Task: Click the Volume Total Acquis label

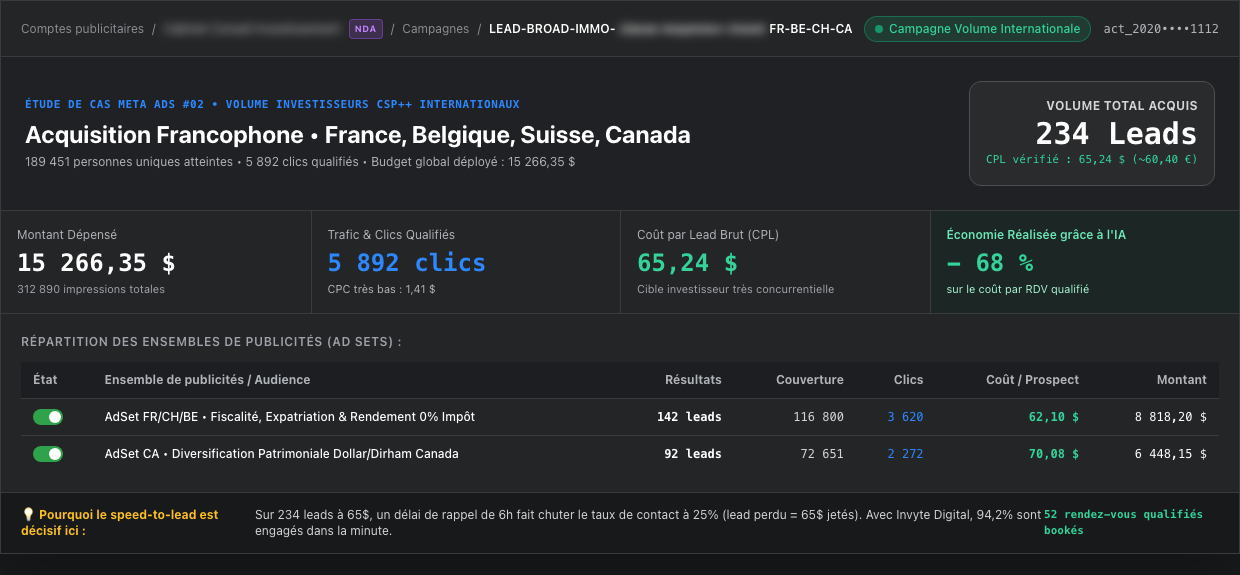Action: coord(1122,105)
